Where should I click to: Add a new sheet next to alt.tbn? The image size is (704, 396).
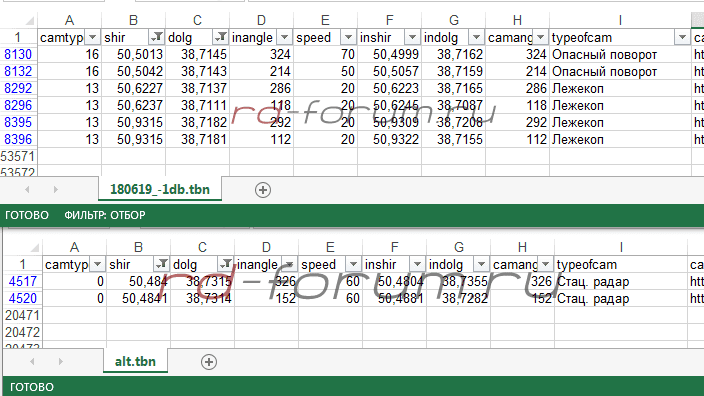pyautogui.click(x=209, y=362)
